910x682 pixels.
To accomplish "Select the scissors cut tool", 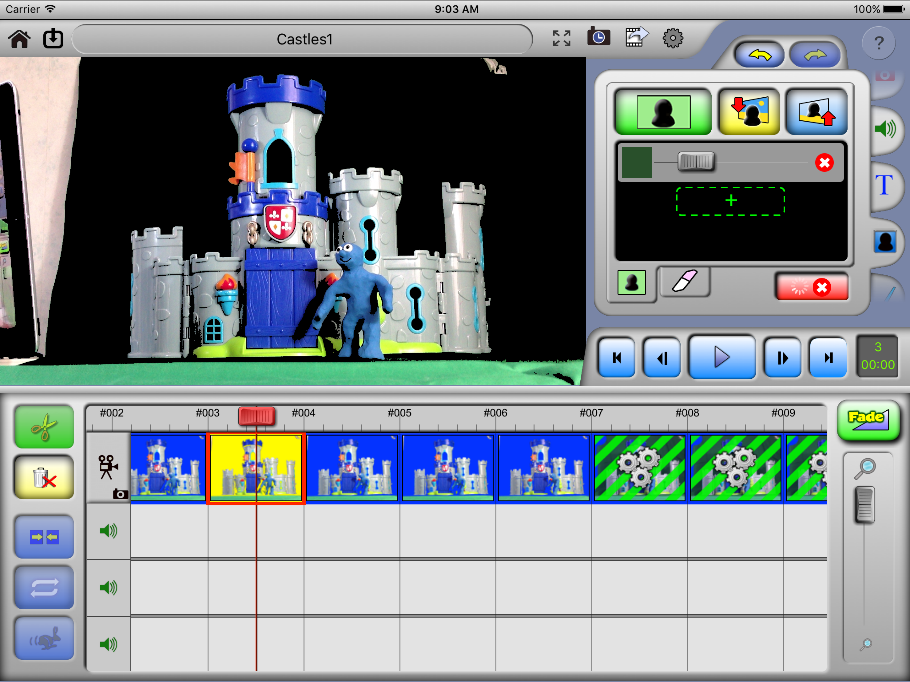I will pos(43,428).
